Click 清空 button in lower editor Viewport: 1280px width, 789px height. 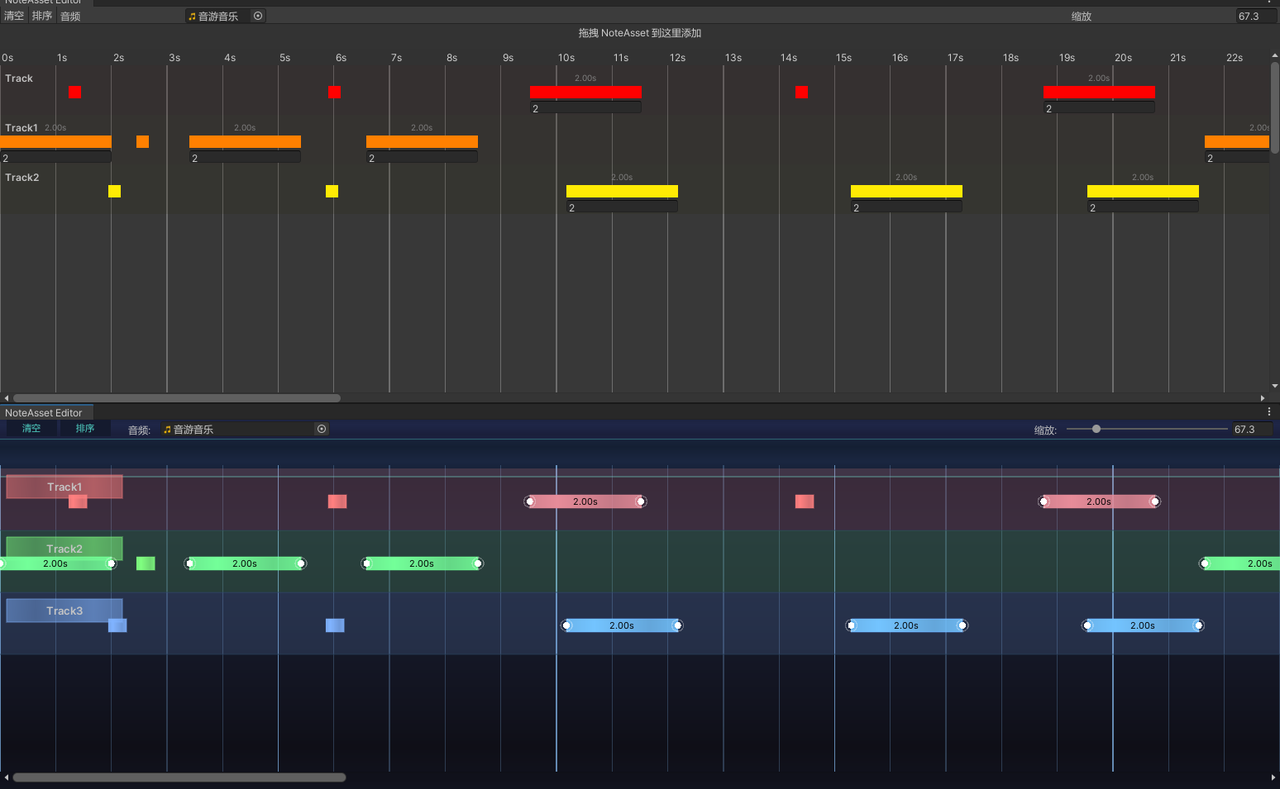click(x=32, y=428)
